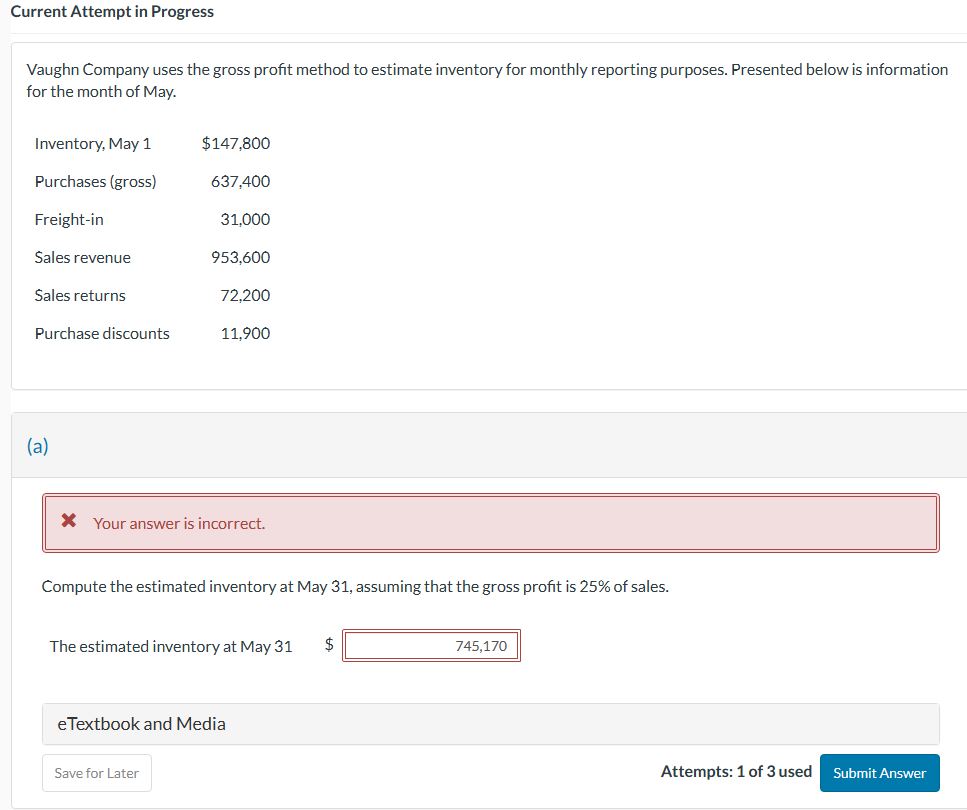Select the (a) section header

39,445
